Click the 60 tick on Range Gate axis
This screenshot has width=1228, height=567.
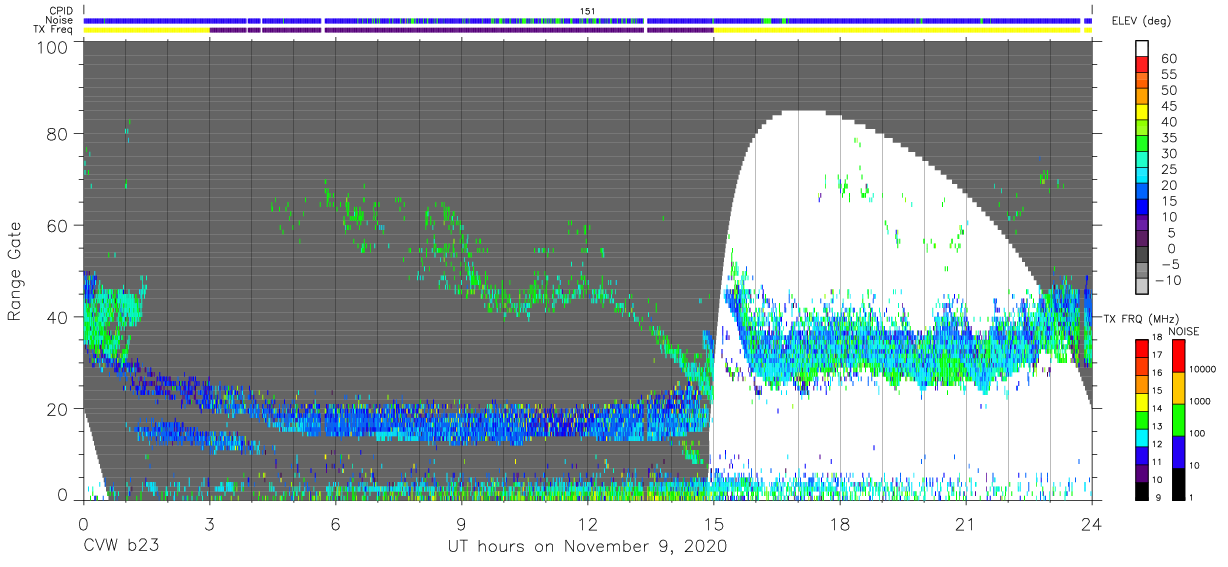coord(58,226)
